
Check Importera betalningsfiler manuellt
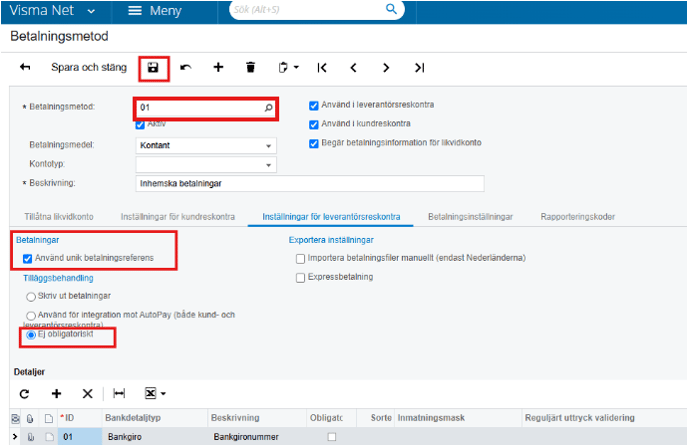pyautogui.click(x=300, y=258)
